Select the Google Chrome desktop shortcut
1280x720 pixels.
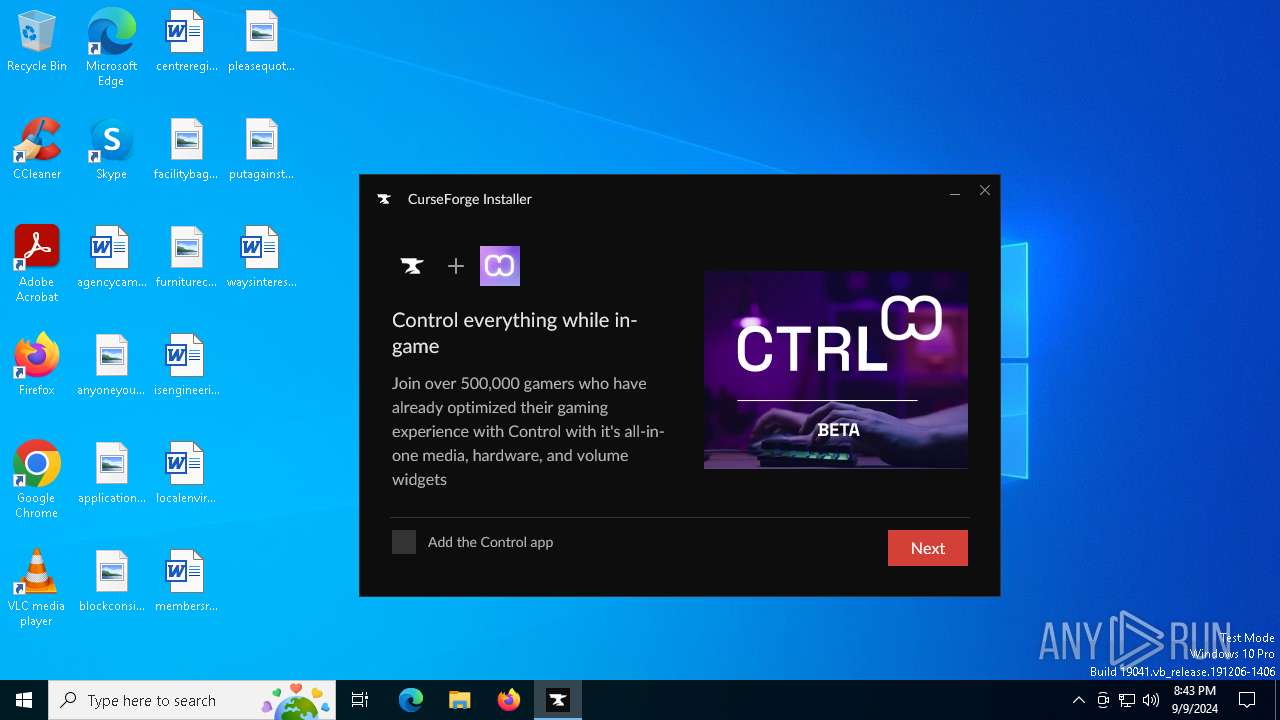(x=37, y=480)
